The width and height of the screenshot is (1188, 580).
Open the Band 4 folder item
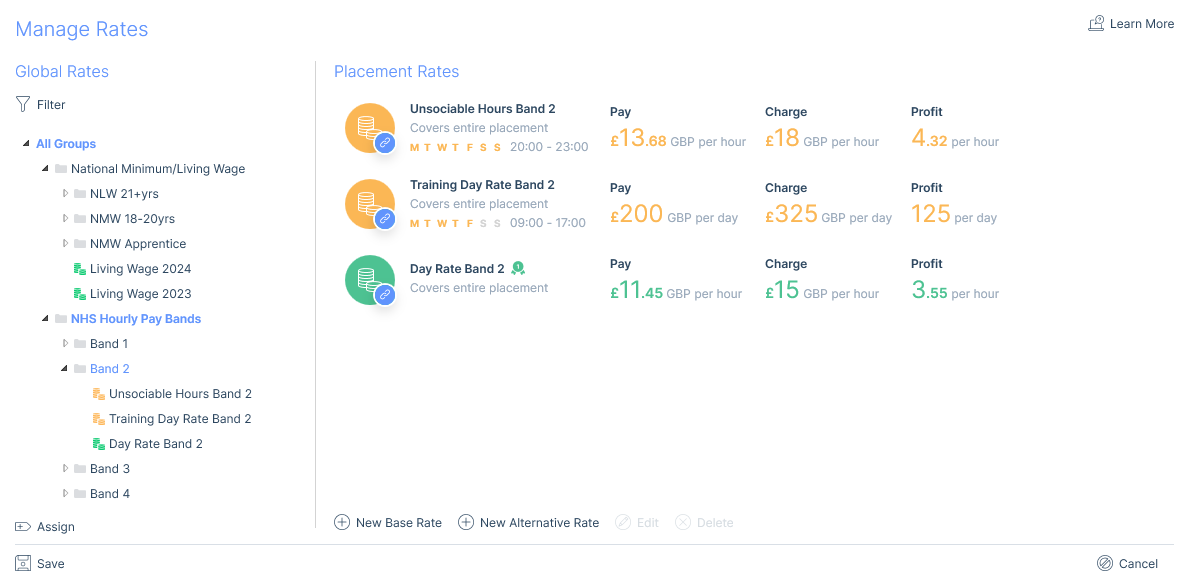[x=110, y=494]
